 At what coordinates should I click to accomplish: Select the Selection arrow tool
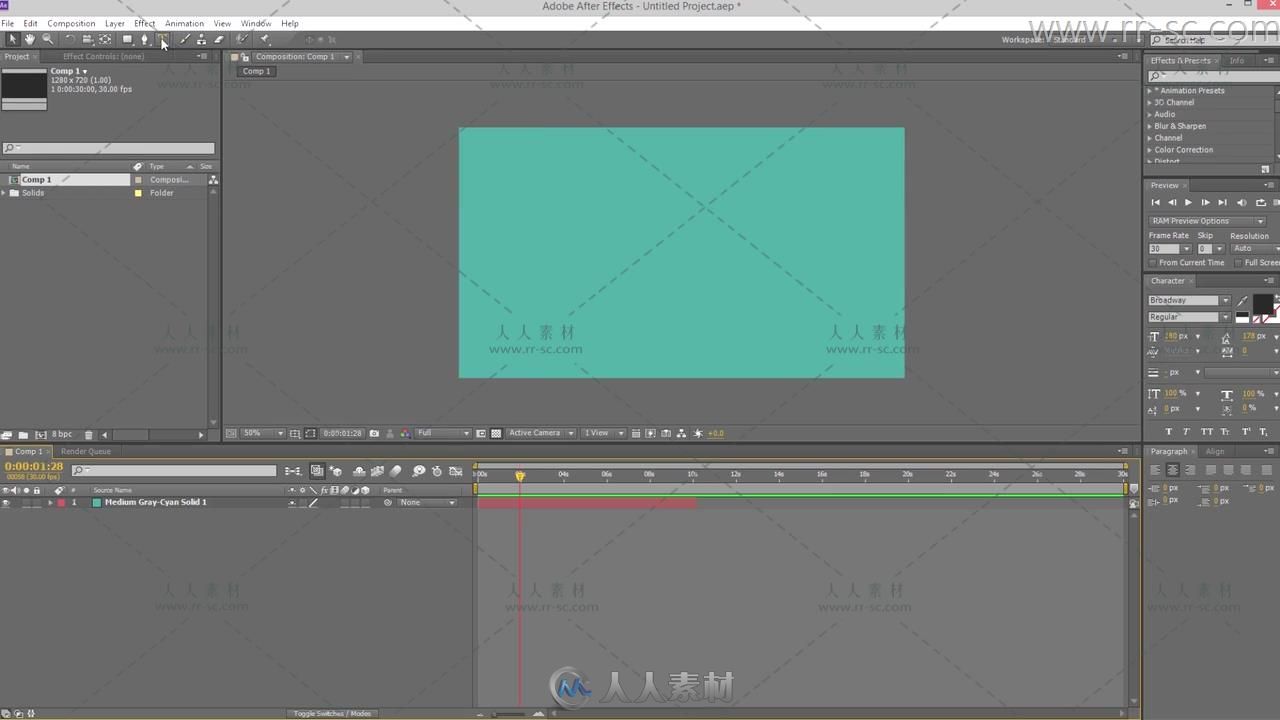[12, 39]
